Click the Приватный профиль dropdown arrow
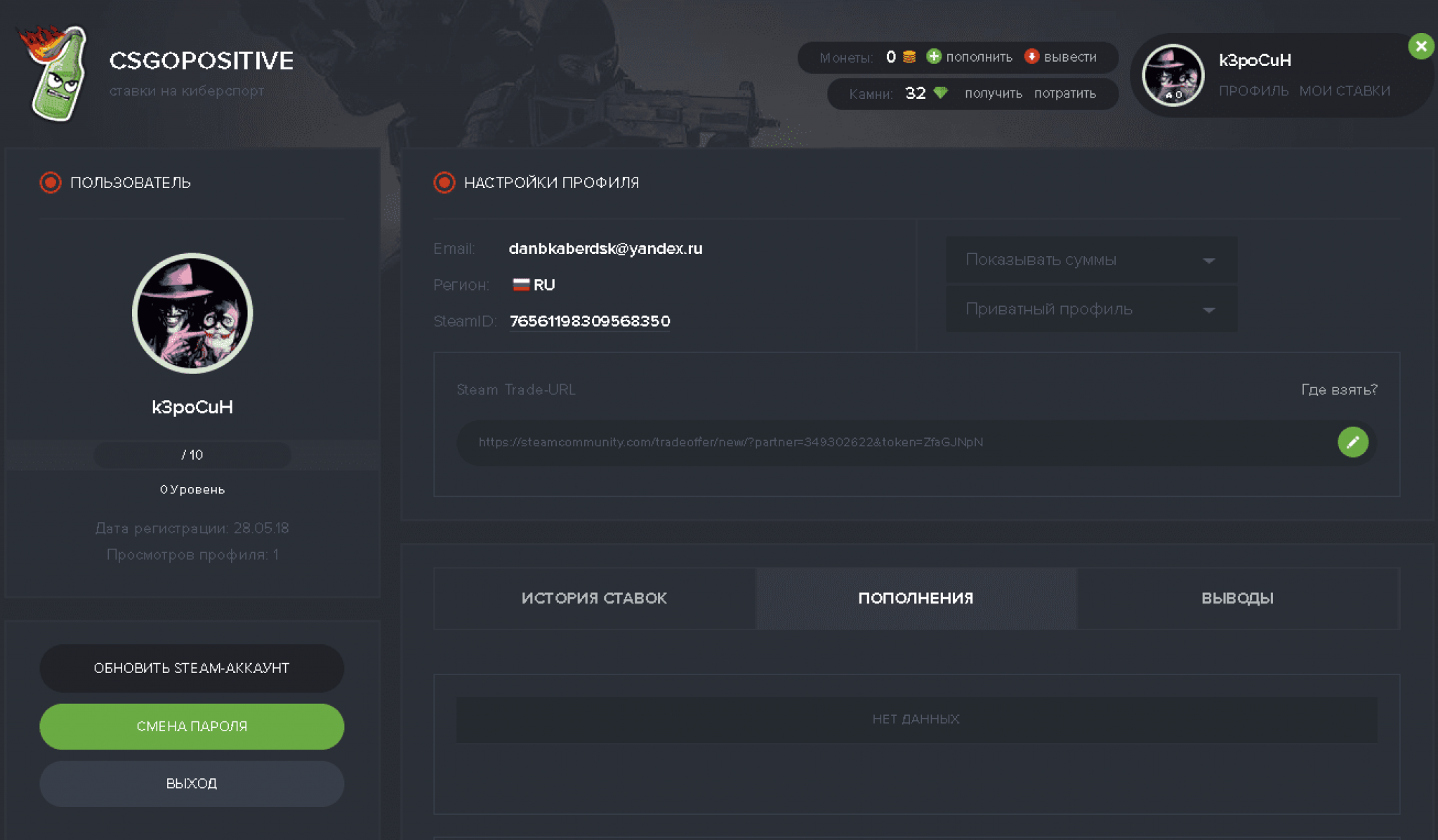The image size is (1438, 840). [x=1208, y=310]
